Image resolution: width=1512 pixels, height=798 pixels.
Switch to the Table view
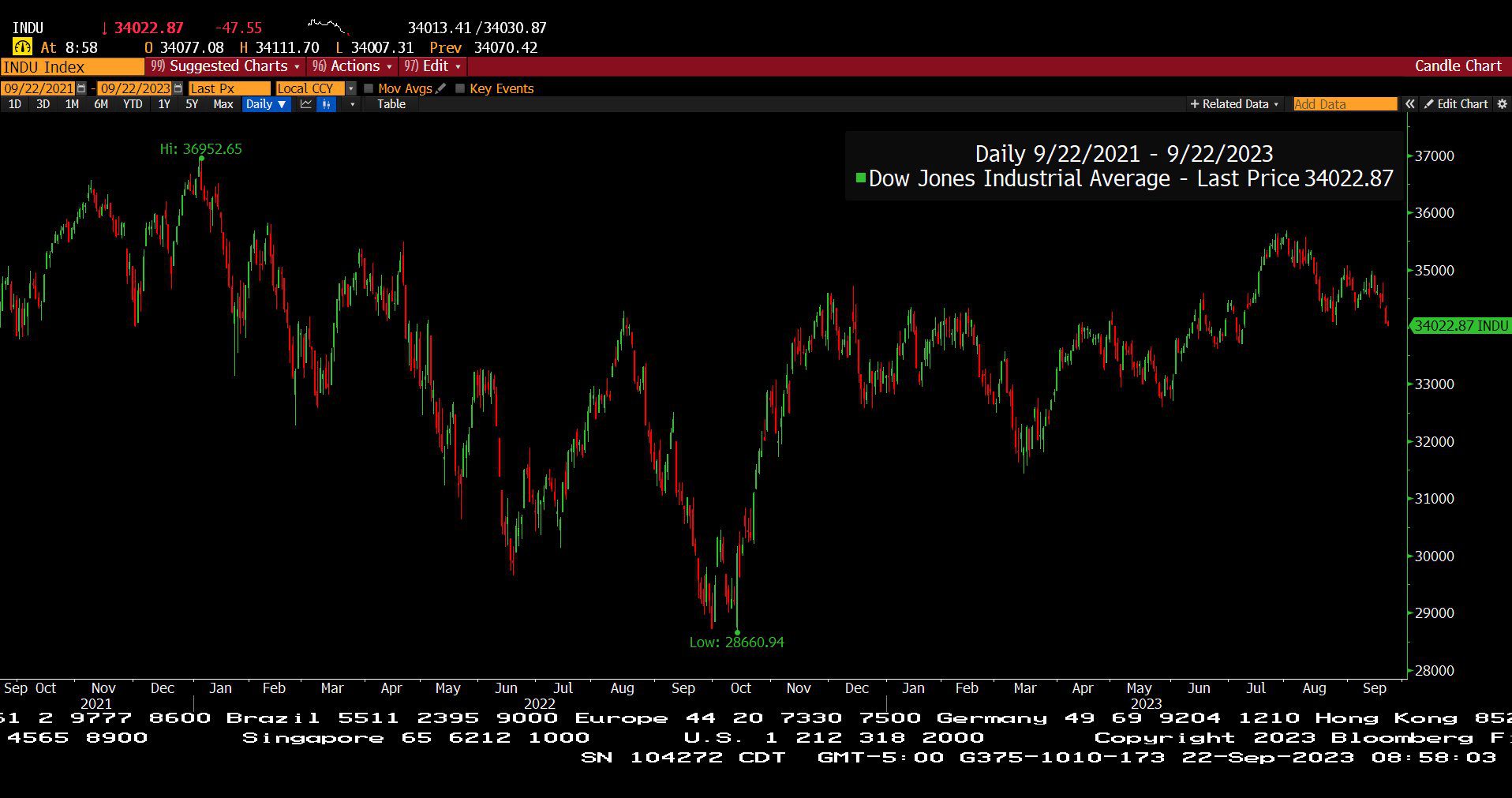click(391, 104)
